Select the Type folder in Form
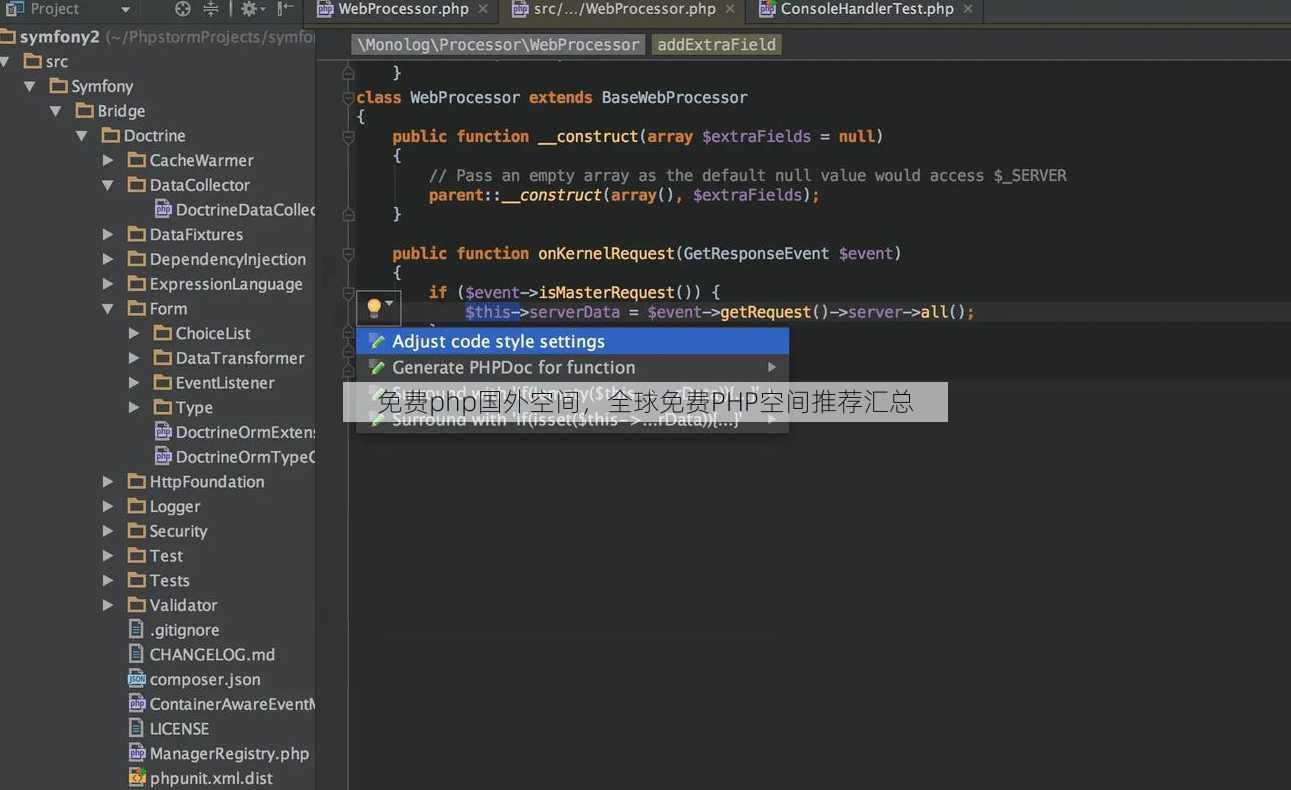The height and width of the screenshot is (790, 1291). 194,407
